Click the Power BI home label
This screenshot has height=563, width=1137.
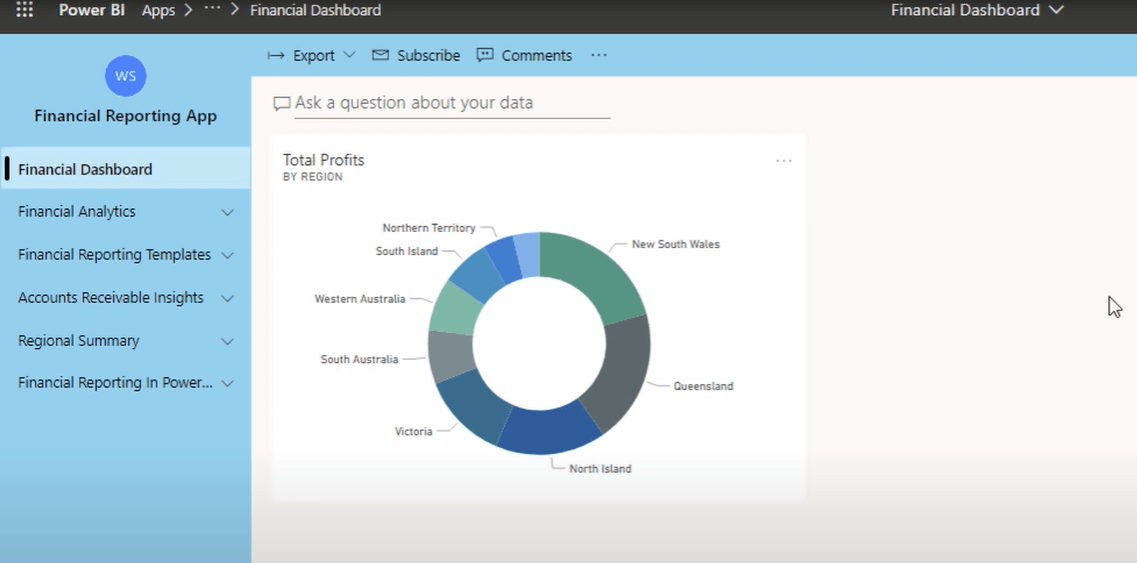click(x=91, y=10)
